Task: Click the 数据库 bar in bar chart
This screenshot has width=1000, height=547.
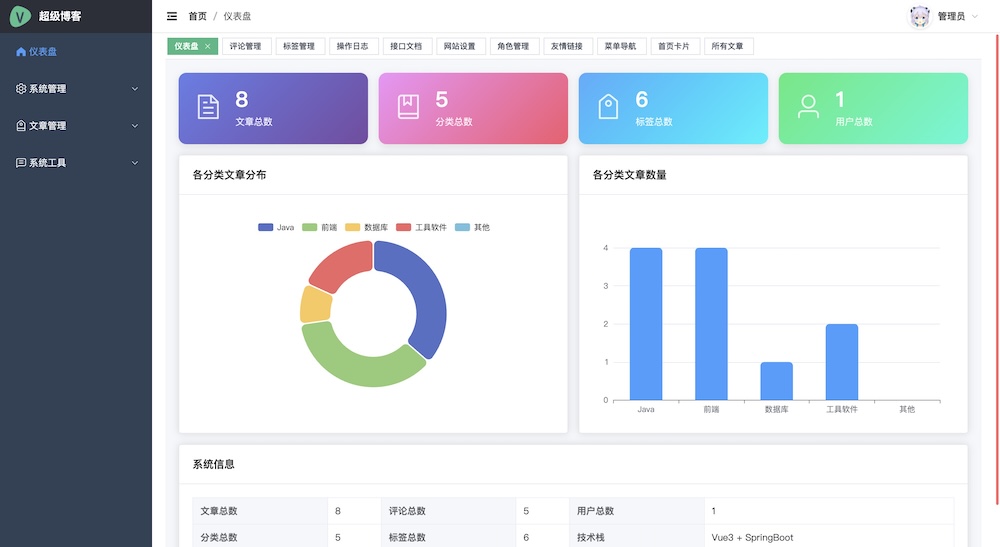Action: [x=776, y=381]
